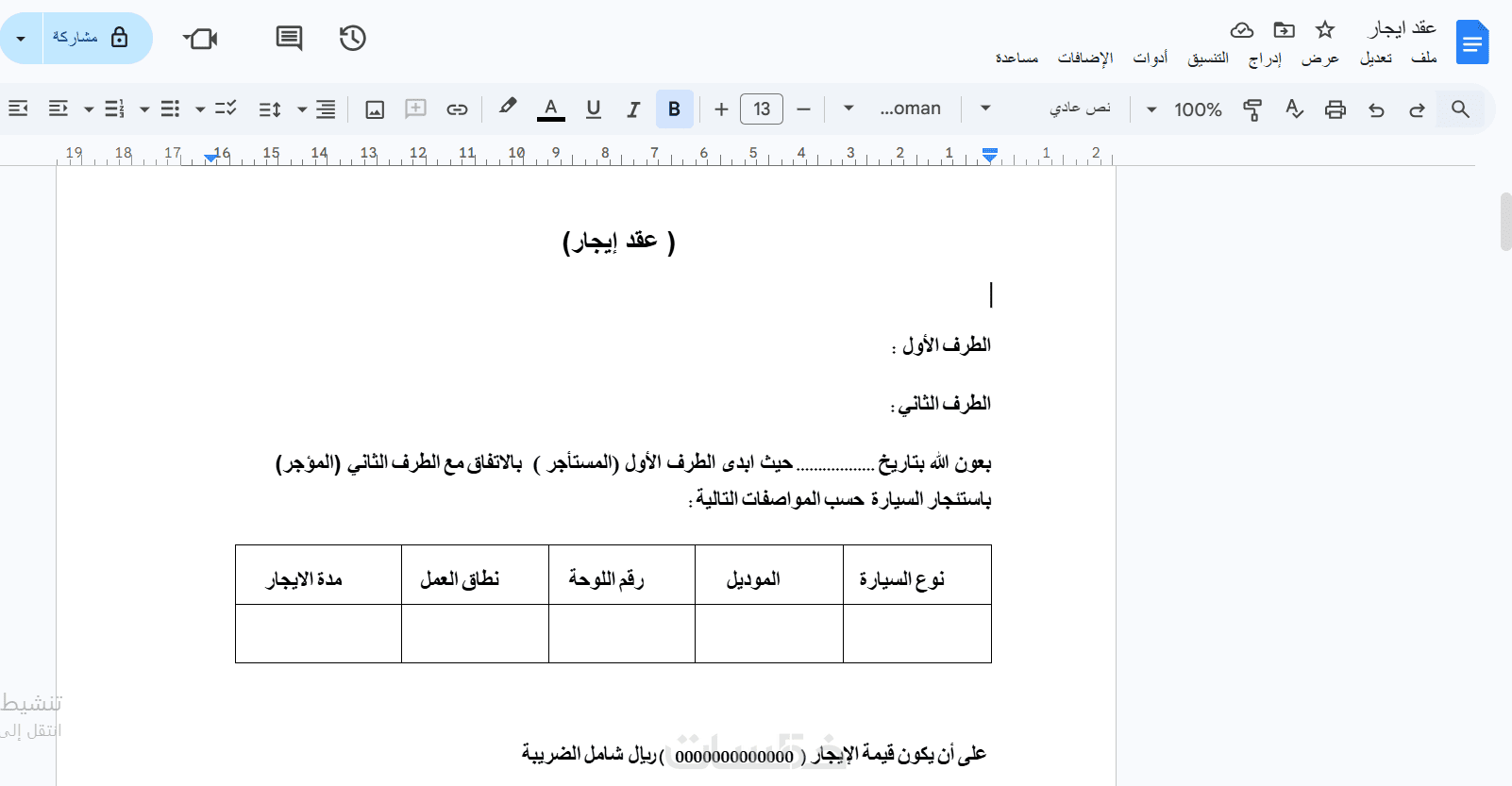Click the indent button beside the numbered list arrow
1512x786 pixels.
pyautogui.click(x=59, y=109)
